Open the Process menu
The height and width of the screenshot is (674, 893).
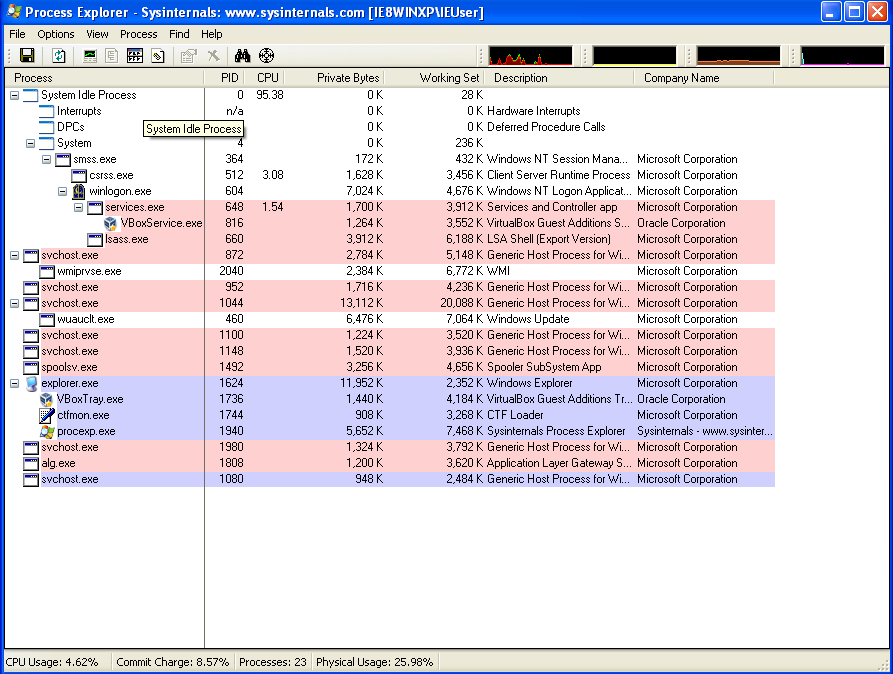(x=138, y=34)
